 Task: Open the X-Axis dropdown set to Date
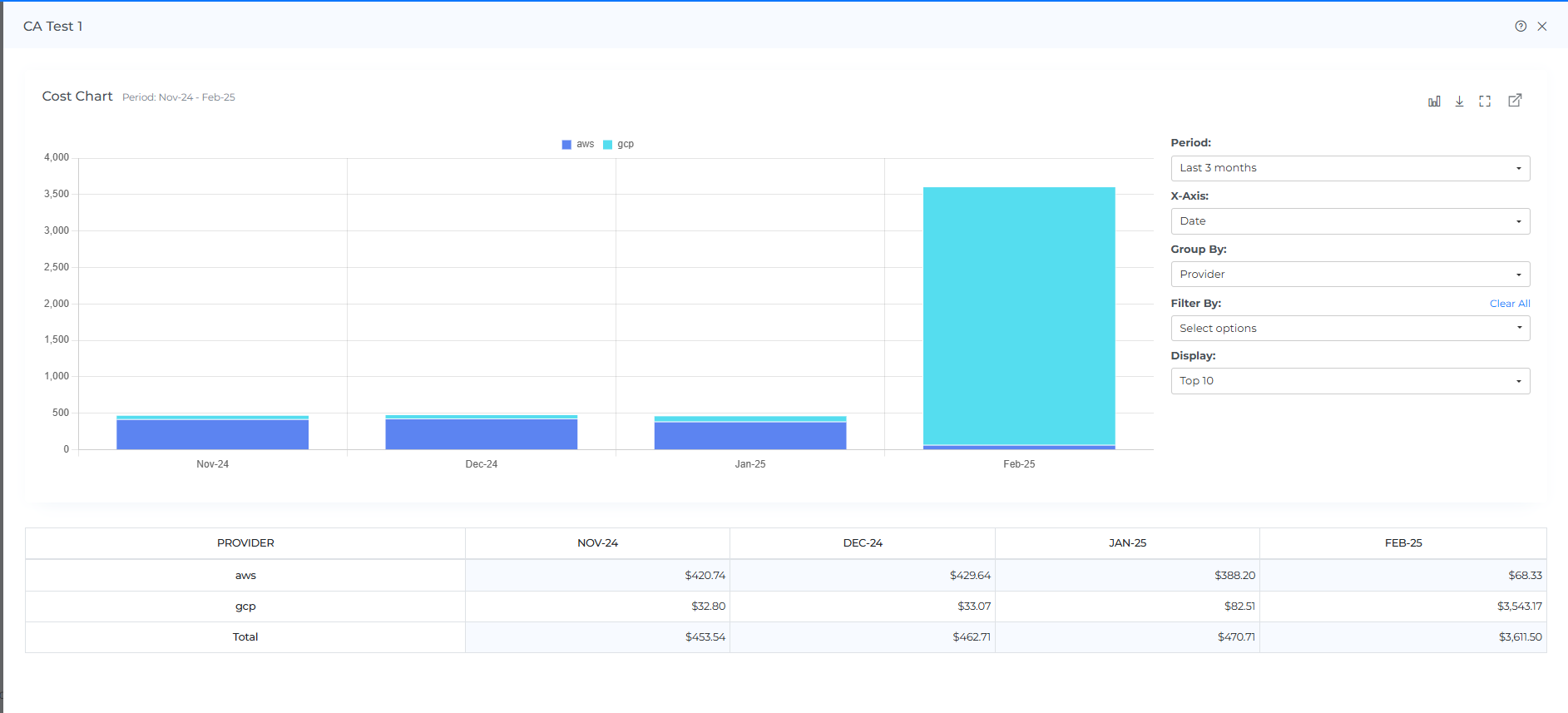click(1349, 221)
